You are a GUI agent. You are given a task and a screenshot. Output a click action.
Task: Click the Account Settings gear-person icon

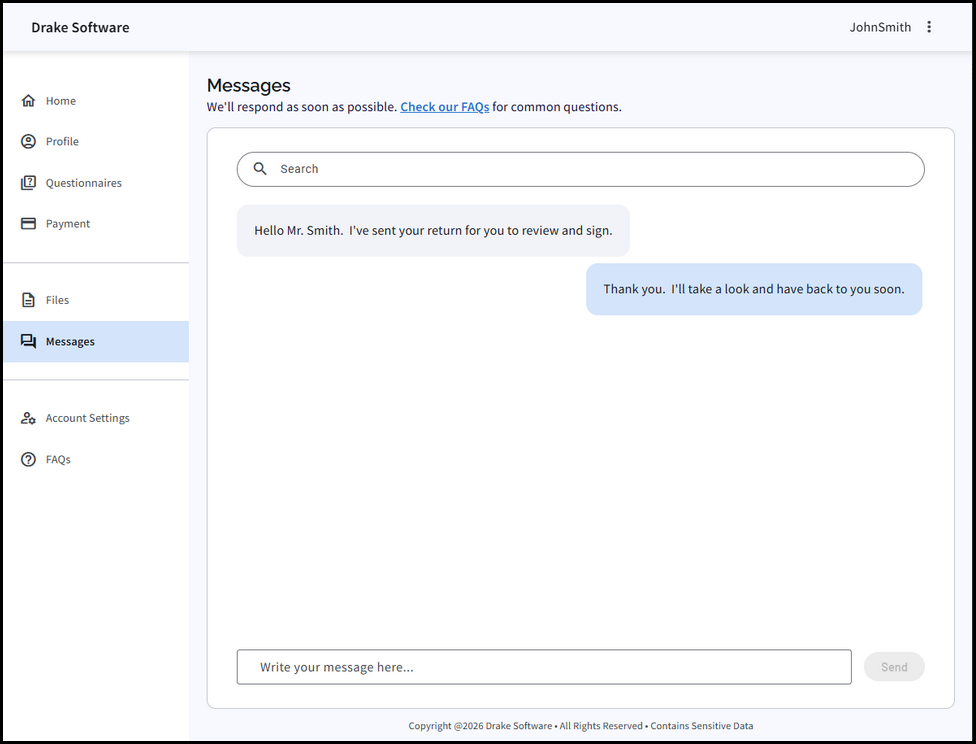pos(28,418)
